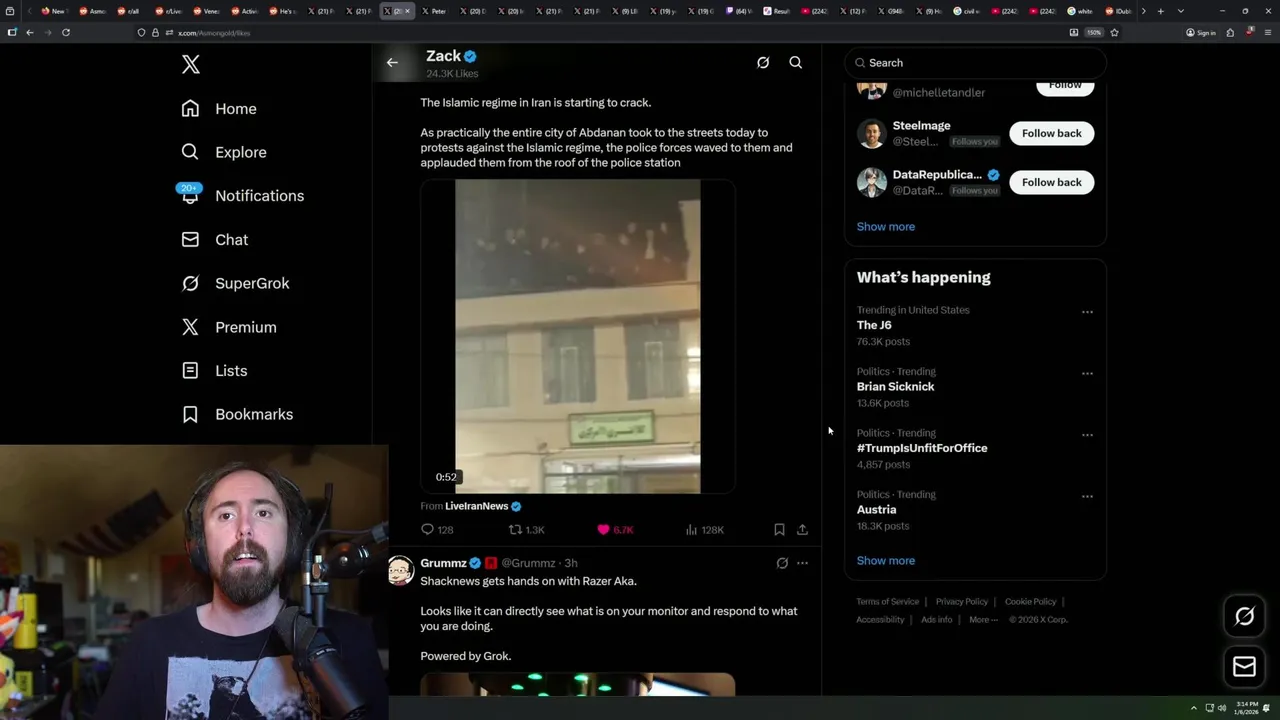Open trending topic The J6
1280x720 pixels.
pyautogui.click(x=874, y=325)
